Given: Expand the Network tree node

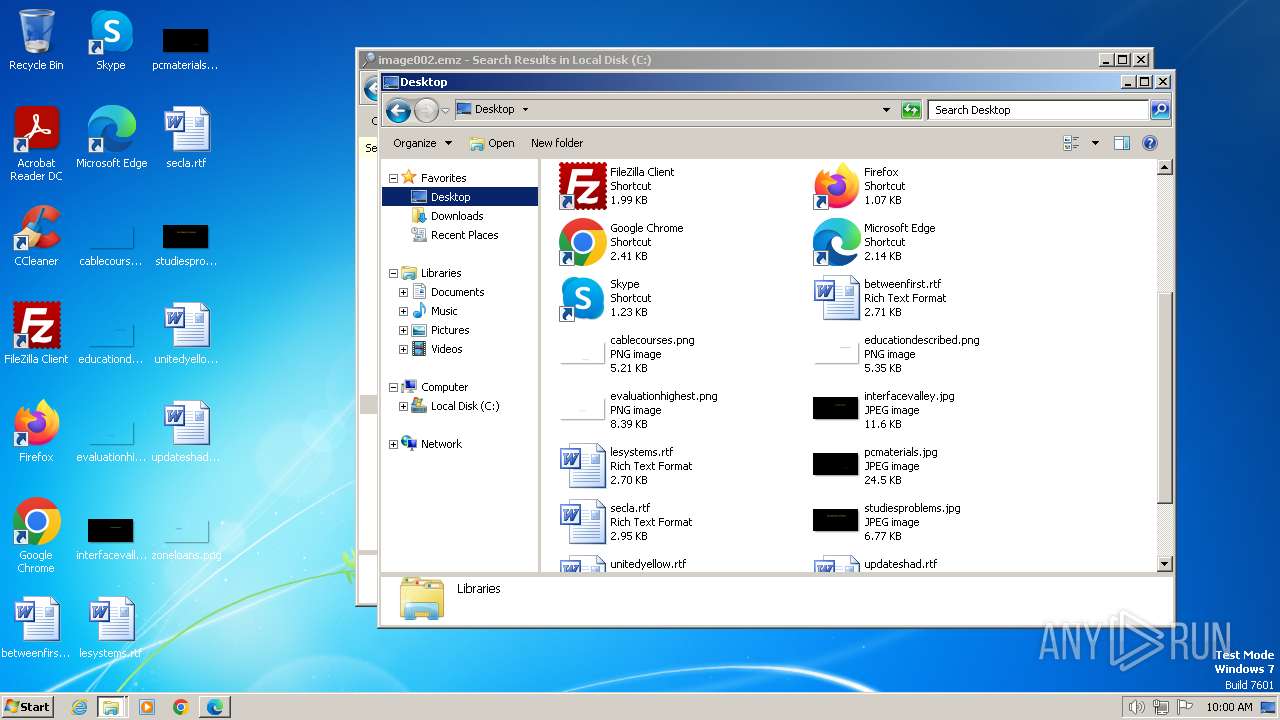Looking at the screenshot, I should 393,444.
